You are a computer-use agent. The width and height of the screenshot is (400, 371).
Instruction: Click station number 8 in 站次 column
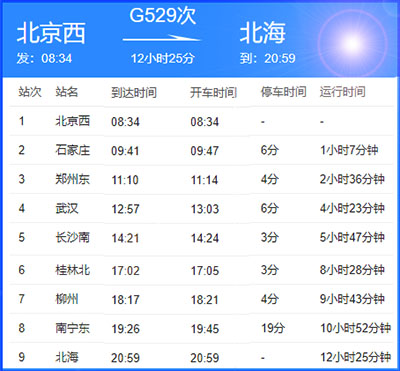pyautogui.click(x=22, y=329)
